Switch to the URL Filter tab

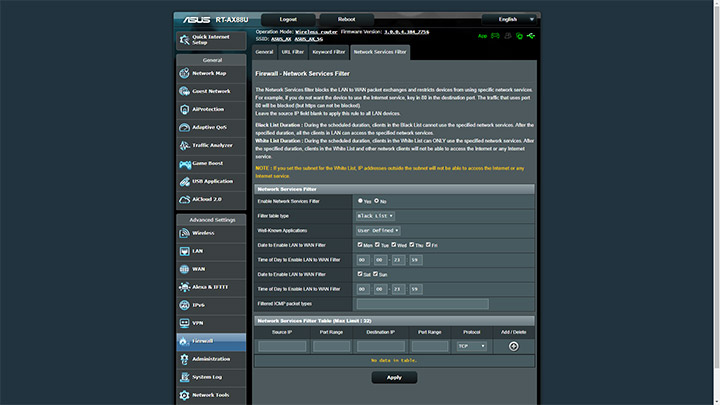tap(292, 52)
